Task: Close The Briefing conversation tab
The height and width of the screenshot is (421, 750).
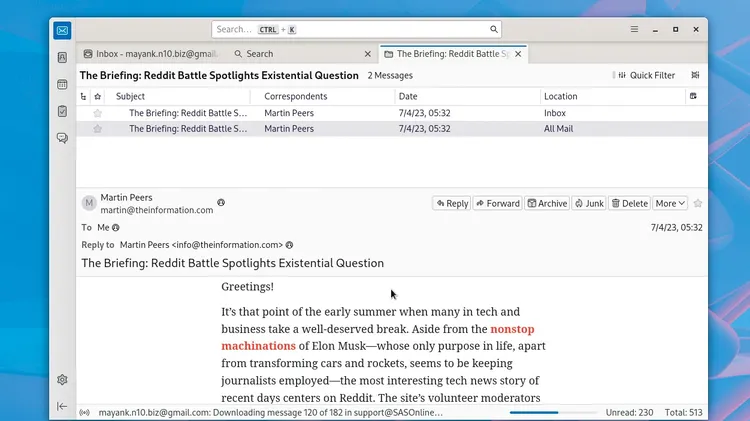Action: click(518, 54)
